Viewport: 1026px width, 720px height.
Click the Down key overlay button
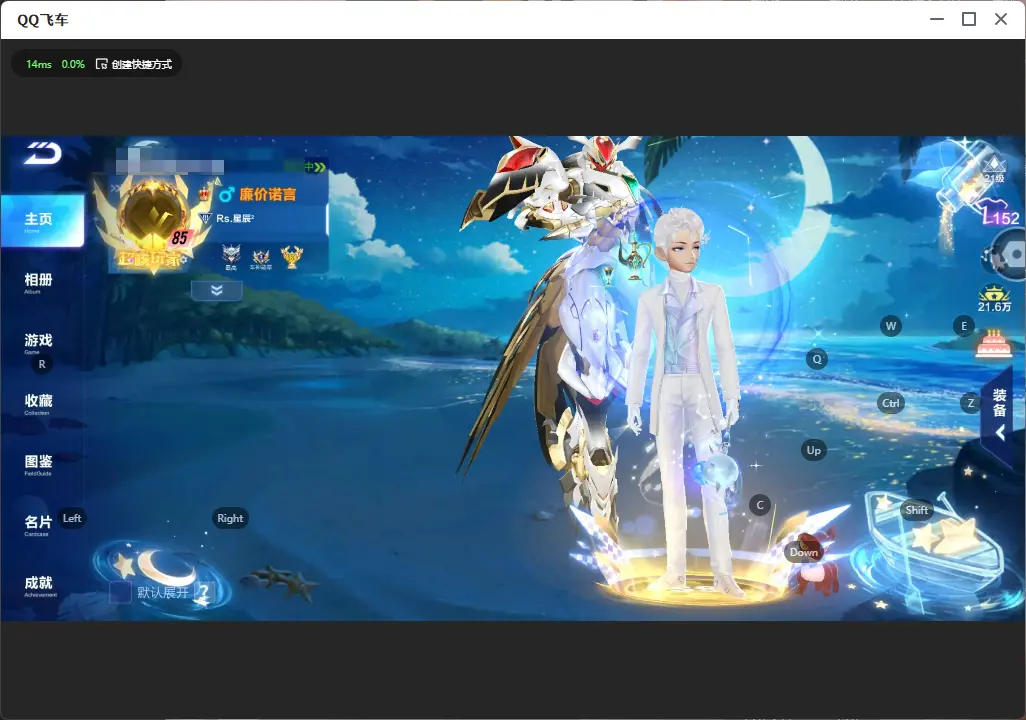804,552
